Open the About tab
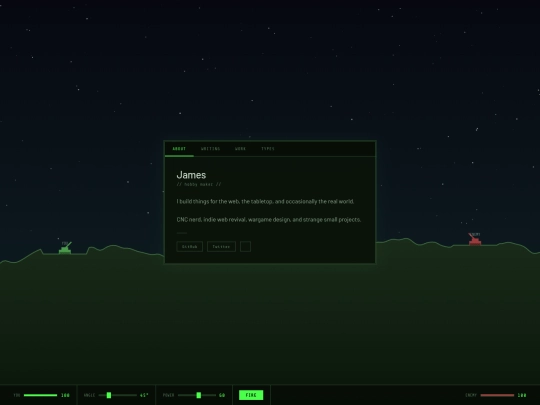The width and height of the screenshot is (540, 405). point(179,149)
